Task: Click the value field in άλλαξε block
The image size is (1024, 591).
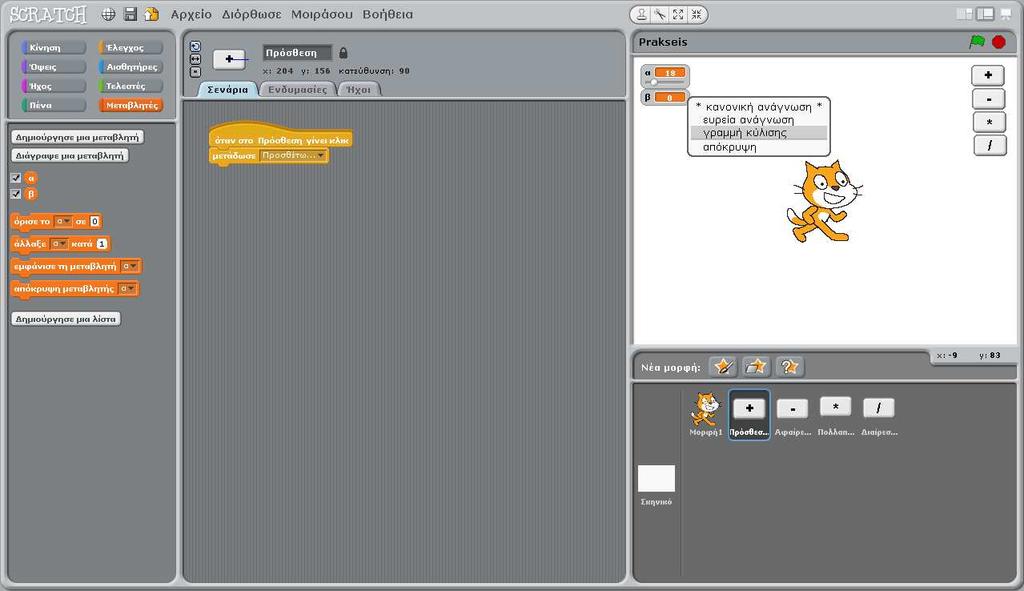Action: [102, 244]
